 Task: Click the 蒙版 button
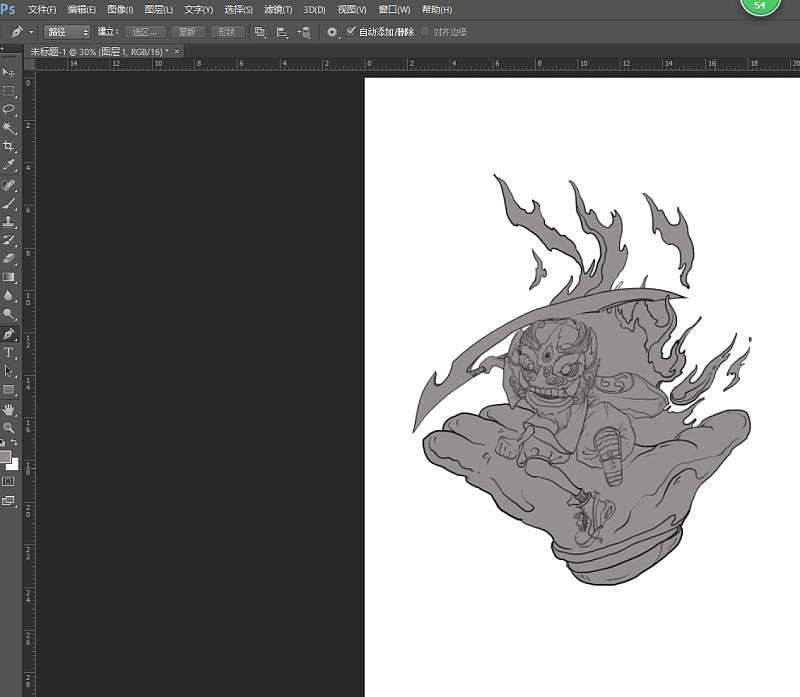point(187,32)
